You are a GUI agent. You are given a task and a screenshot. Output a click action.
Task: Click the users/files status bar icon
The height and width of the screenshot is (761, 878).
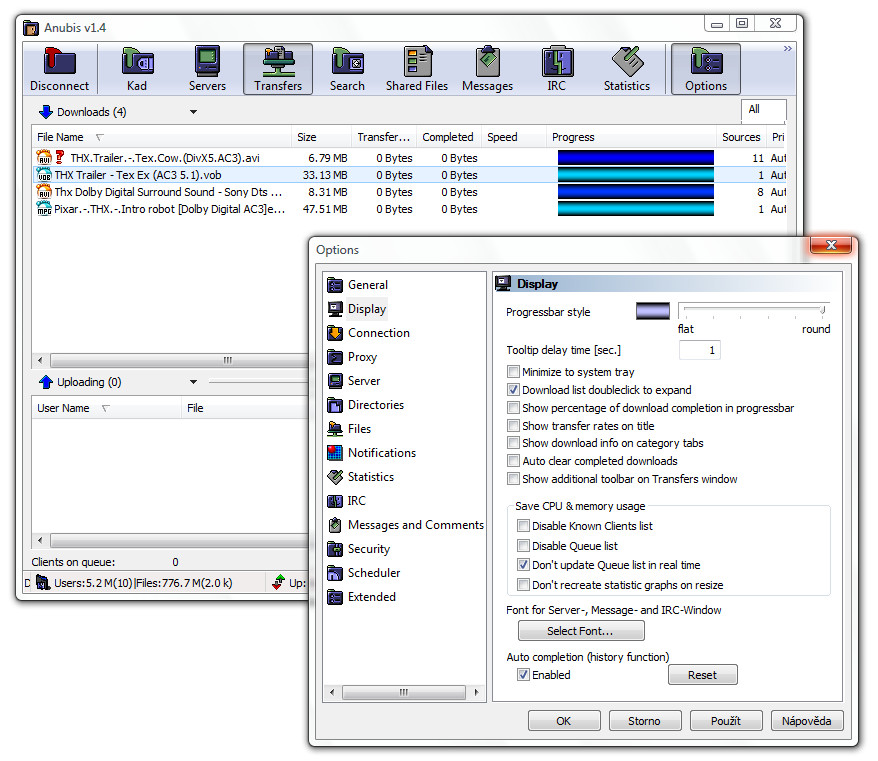tap(43, 583)
